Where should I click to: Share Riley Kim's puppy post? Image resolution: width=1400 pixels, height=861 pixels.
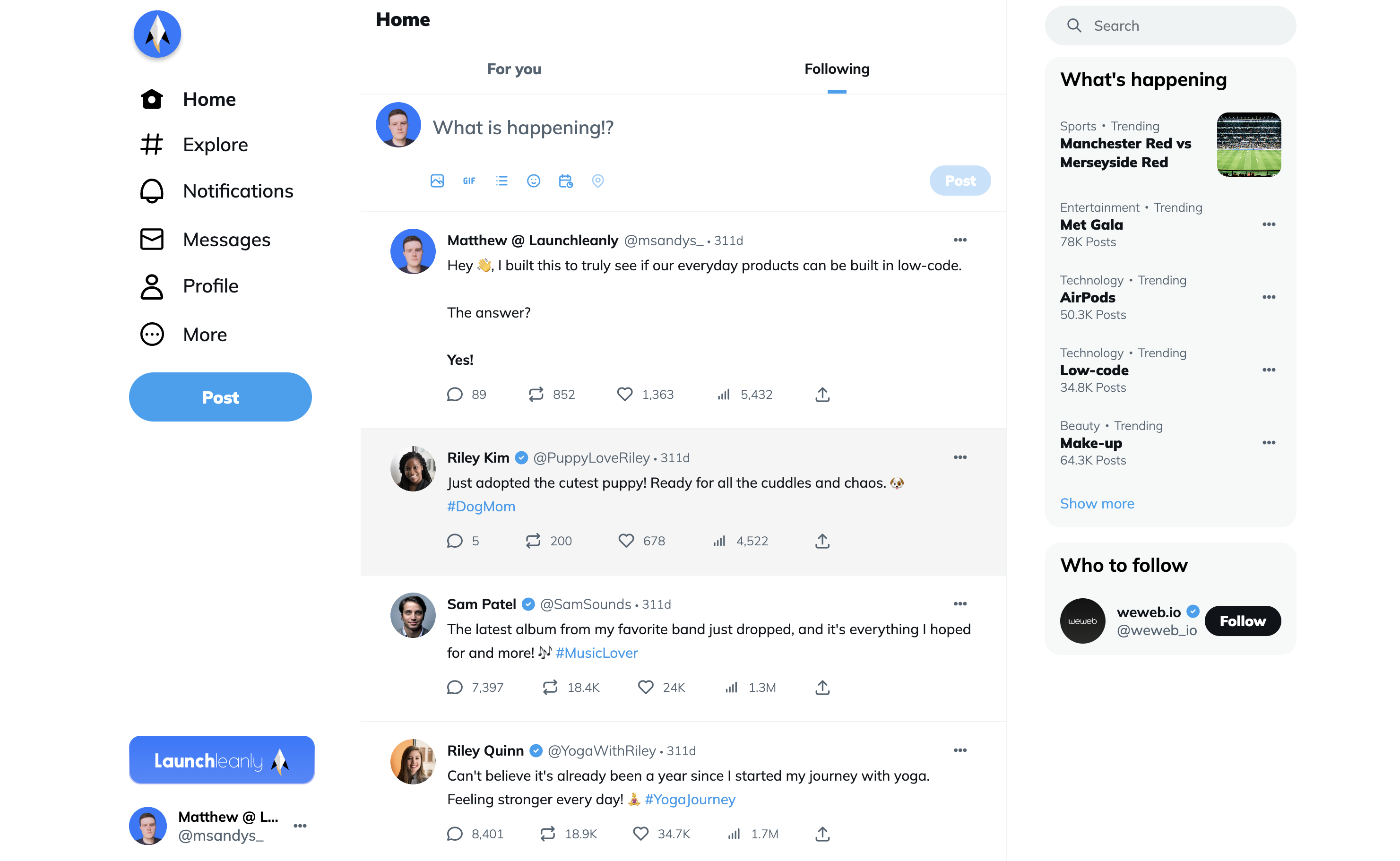click(822, 541)
